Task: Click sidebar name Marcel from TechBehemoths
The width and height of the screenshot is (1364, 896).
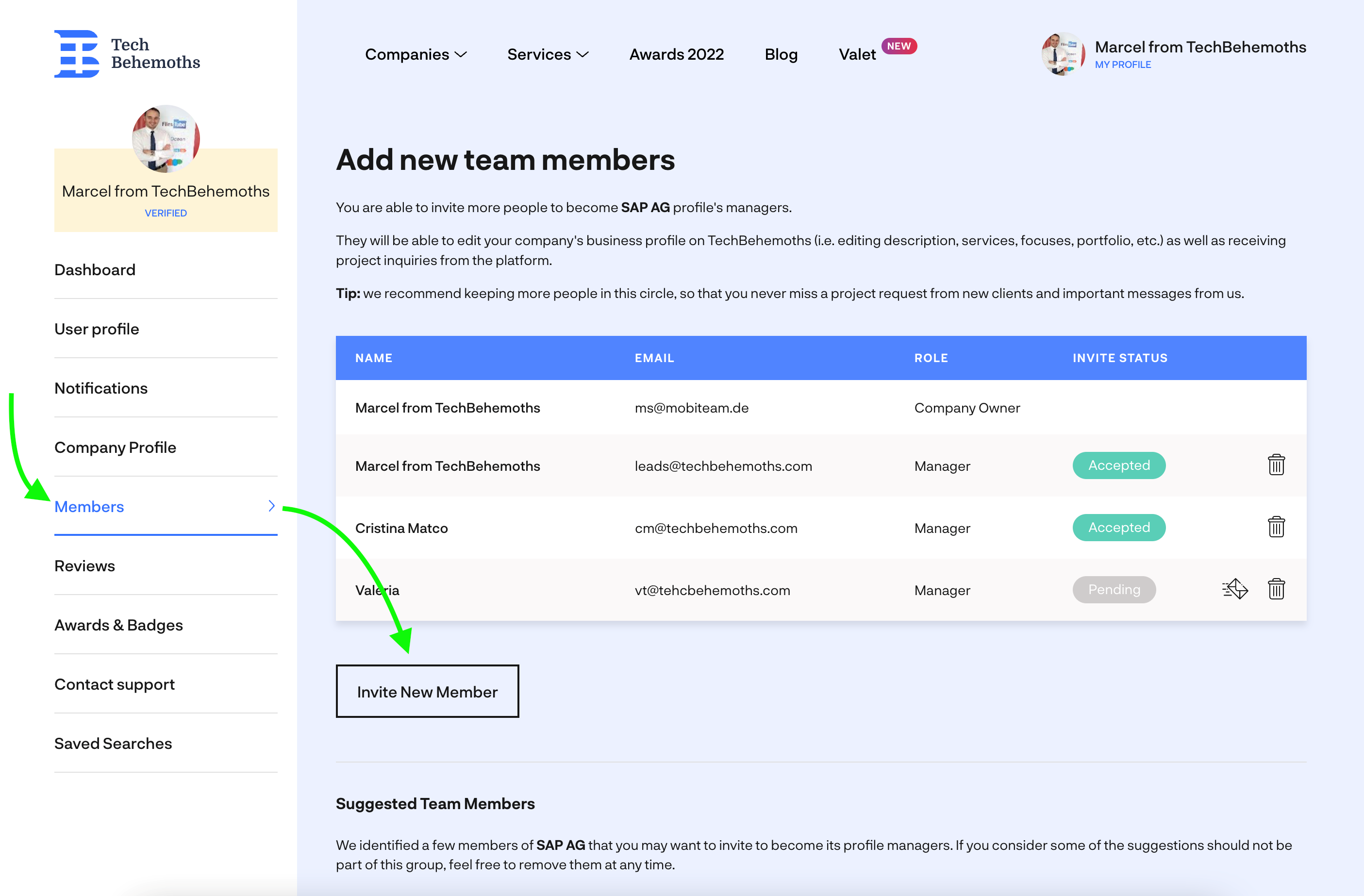Action: 166,191
